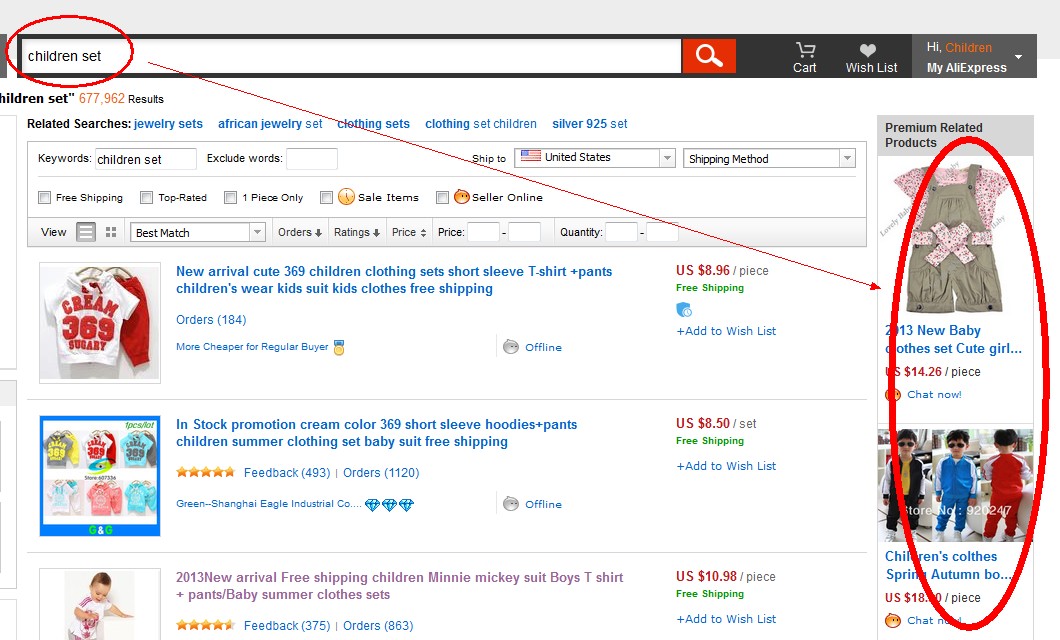This screenshot has height=640, width=1060.
Task: View Orders (863) link
Action: (378, 626)
